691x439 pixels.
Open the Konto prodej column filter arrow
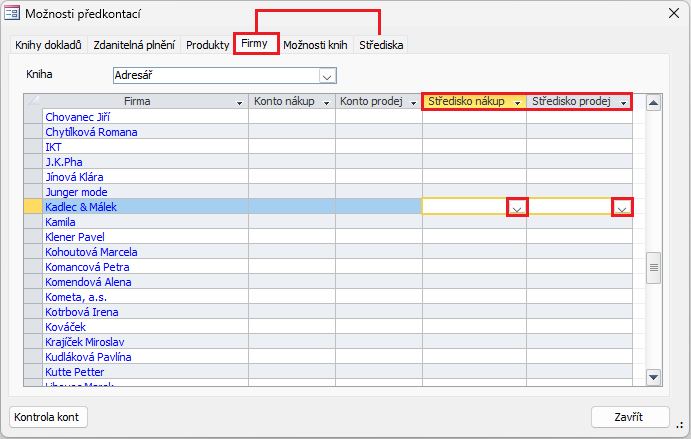412,103
